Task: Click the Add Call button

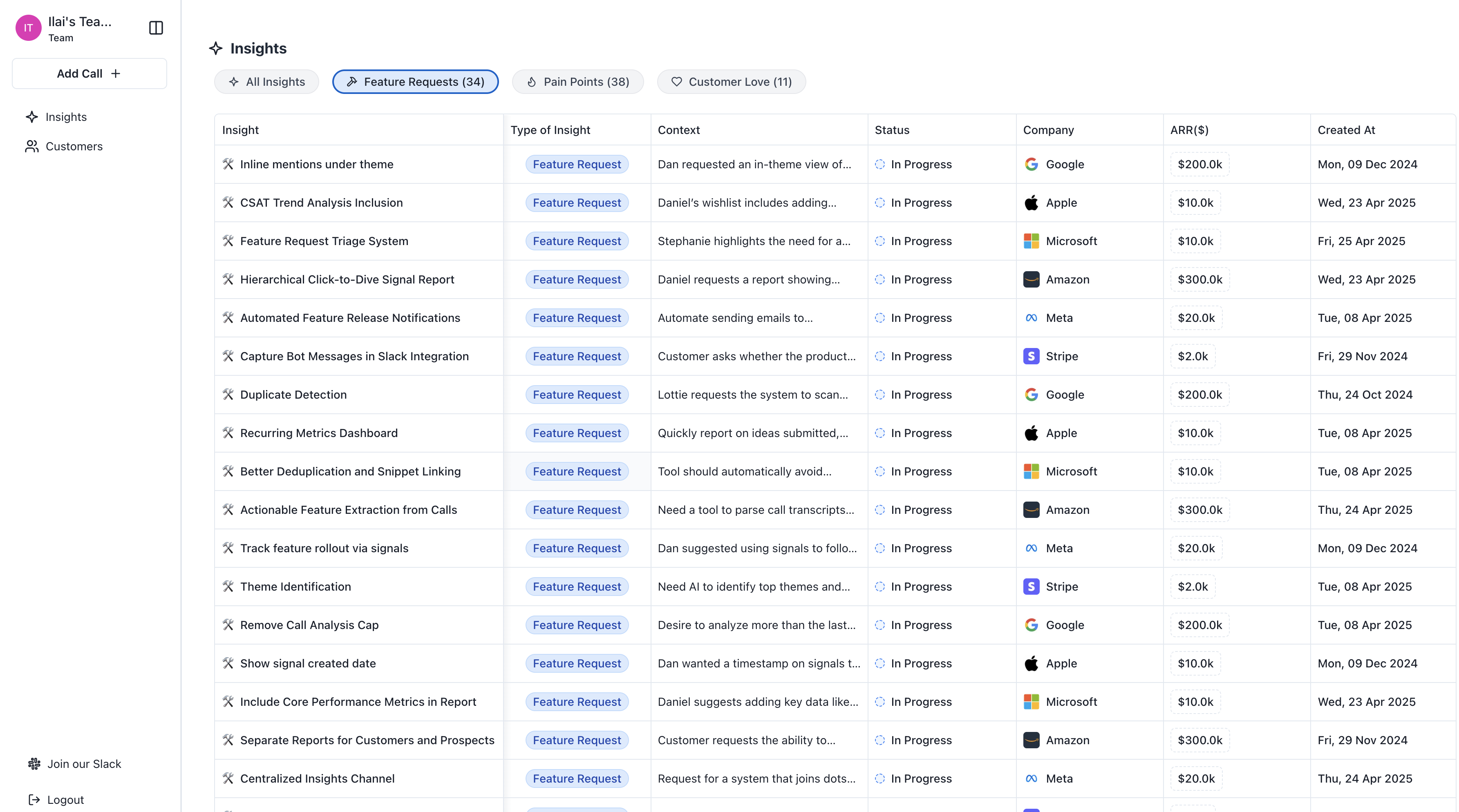Action: 89,74
